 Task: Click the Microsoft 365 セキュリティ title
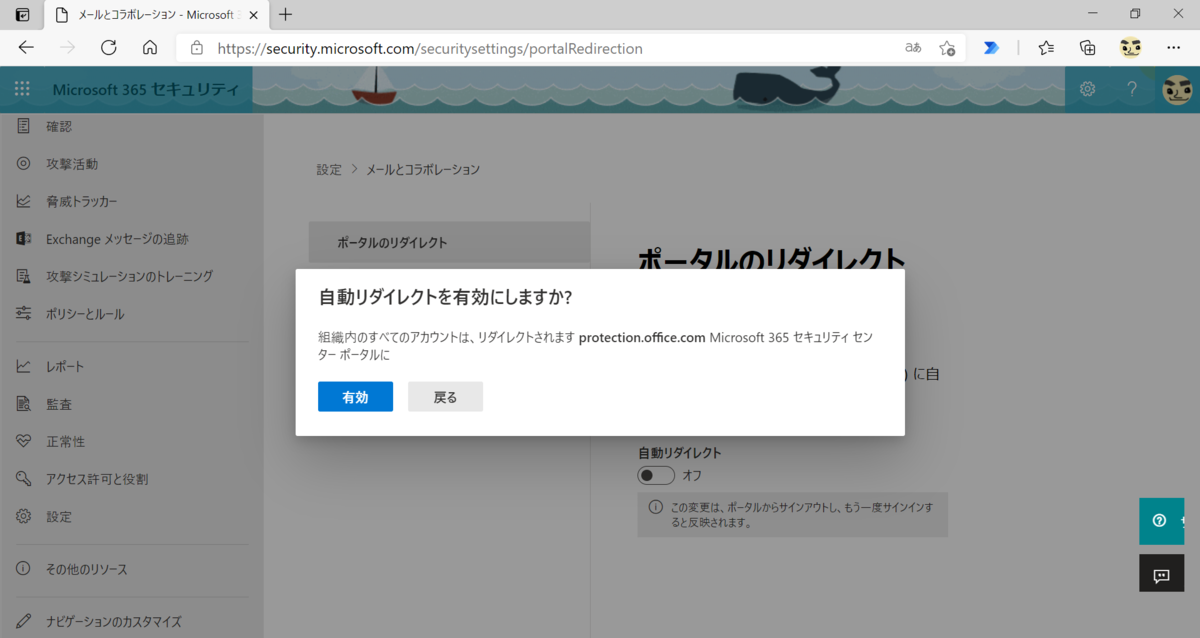[x=146, y=89]
